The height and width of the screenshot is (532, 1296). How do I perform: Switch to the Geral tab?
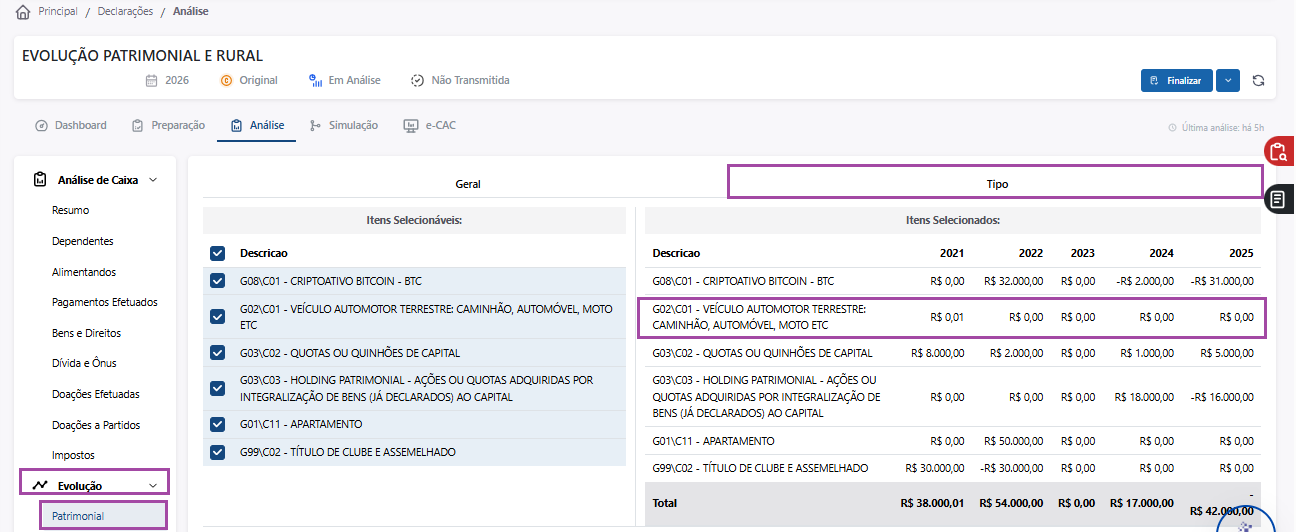[467, 184]
